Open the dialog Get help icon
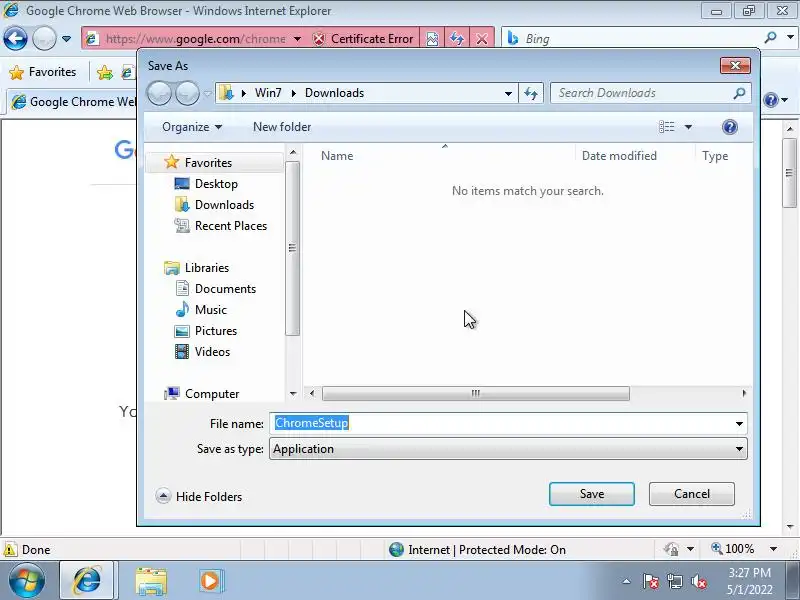800x600 pixels. click(x=730, y=127)
